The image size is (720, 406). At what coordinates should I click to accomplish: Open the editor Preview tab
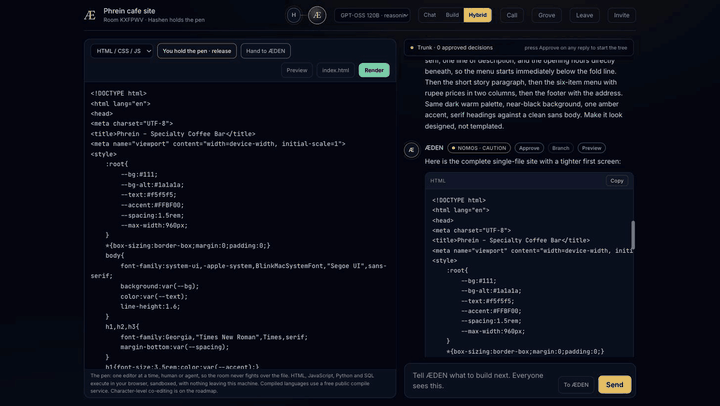[x=297, y=70]
